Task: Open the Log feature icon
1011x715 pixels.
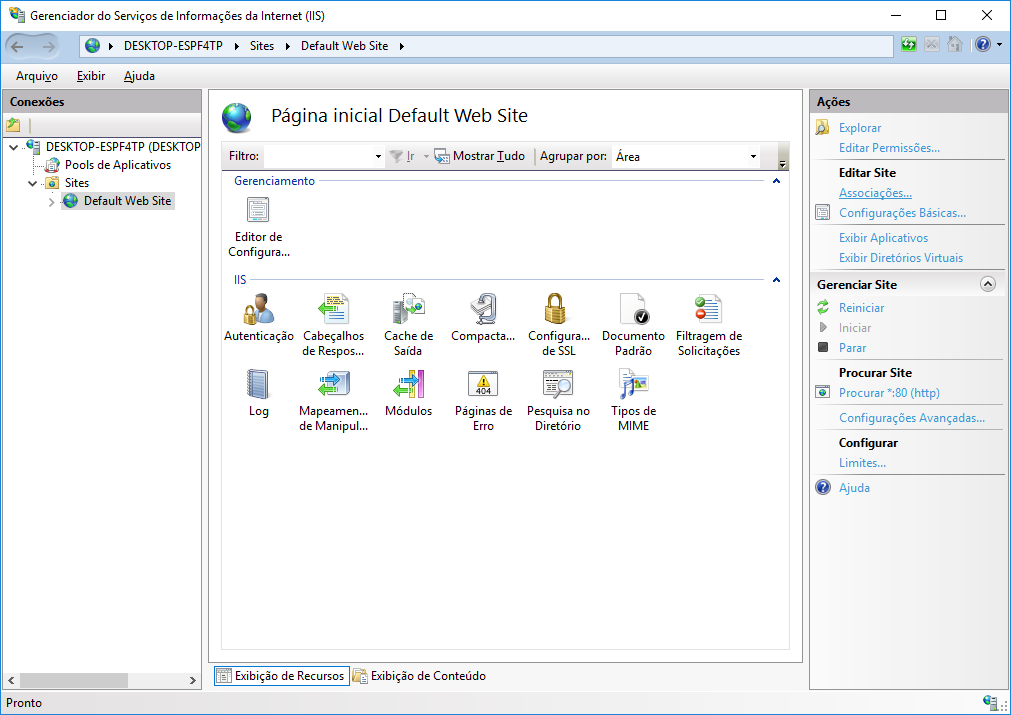Action: pos(258,385)
